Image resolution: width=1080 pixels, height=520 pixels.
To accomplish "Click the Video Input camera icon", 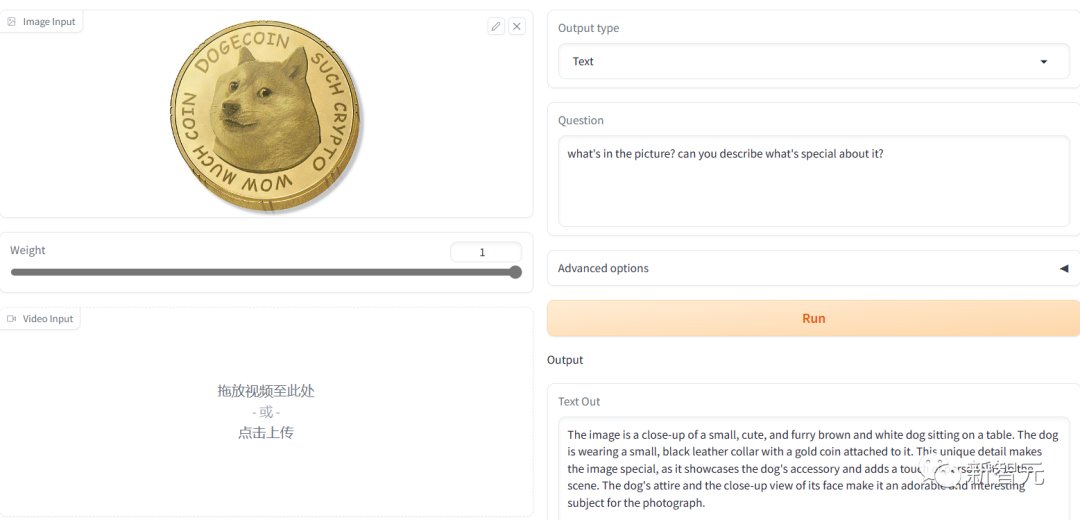I will (12, 319).
